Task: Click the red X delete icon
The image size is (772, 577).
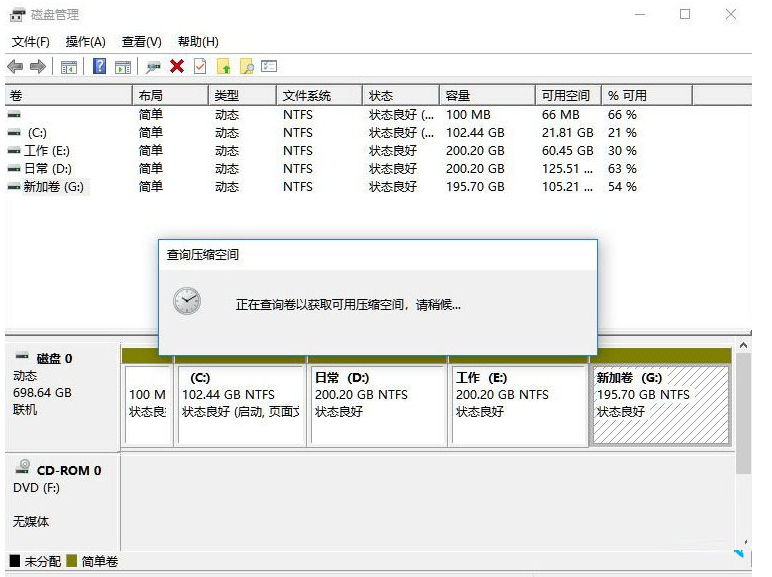Action: pyautogui.click(x=177, y=66)
